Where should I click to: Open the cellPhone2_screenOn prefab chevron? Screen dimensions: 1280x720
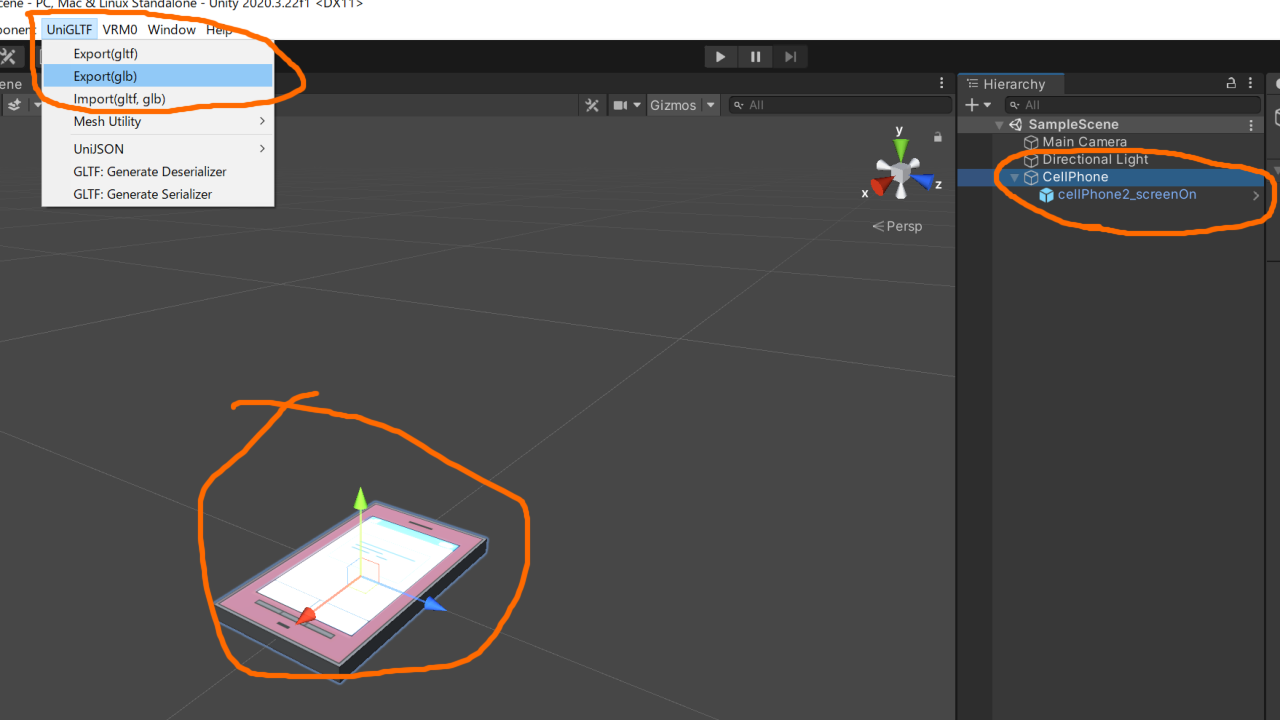click(1256, 195)
